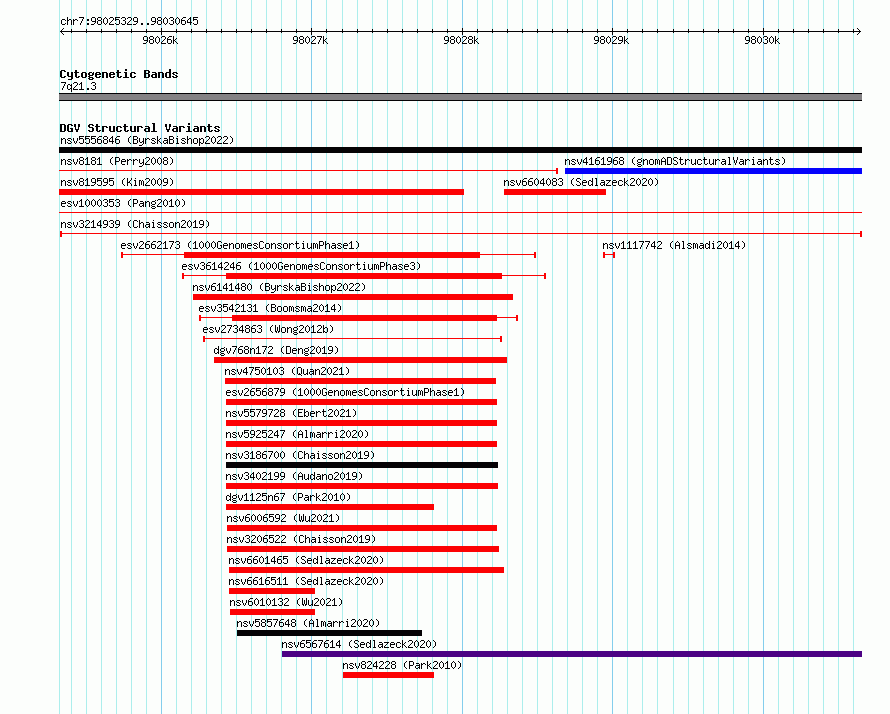The image size is (890, 714).
Task: Open the nsv824228 (Park2010) label
Action: (402, 665)
